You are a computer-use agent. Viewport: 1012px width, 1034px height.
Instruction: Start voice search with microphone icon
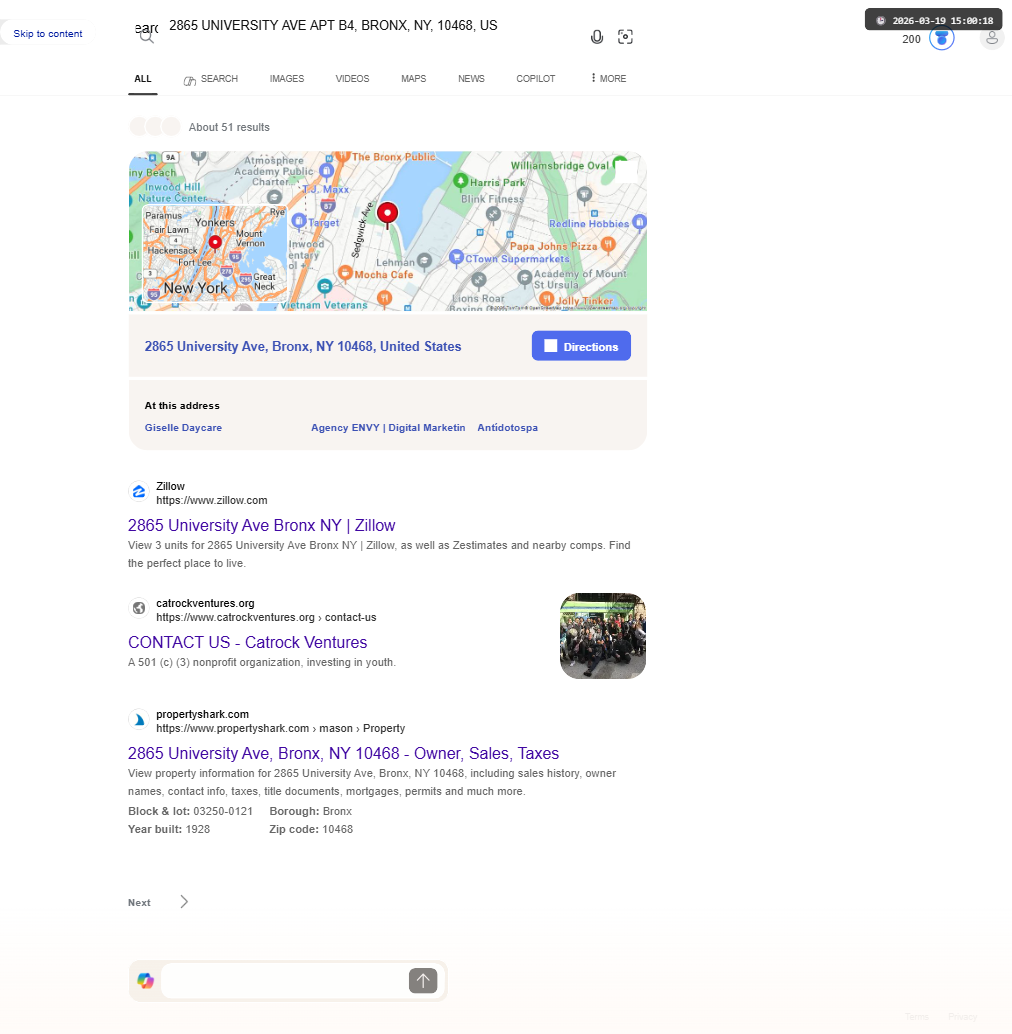pos(597,37)
